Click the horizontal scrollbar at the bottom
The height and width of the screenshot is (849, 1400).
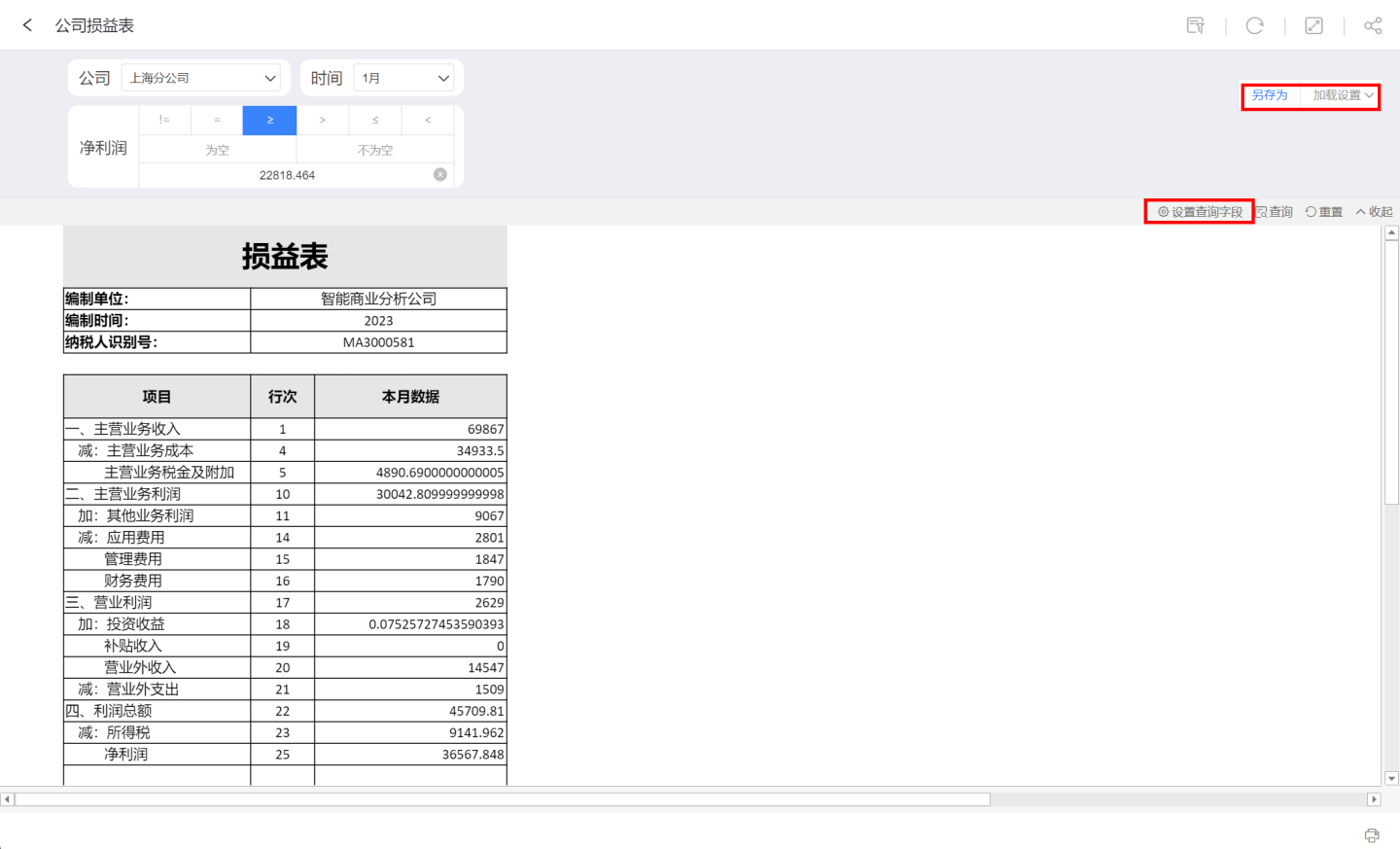502,799
